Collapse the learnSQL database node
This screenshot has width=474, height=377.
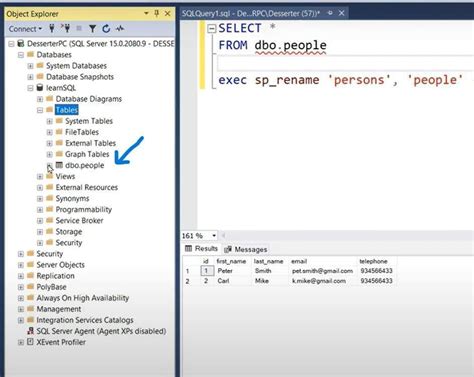click(x=30, y=88)
